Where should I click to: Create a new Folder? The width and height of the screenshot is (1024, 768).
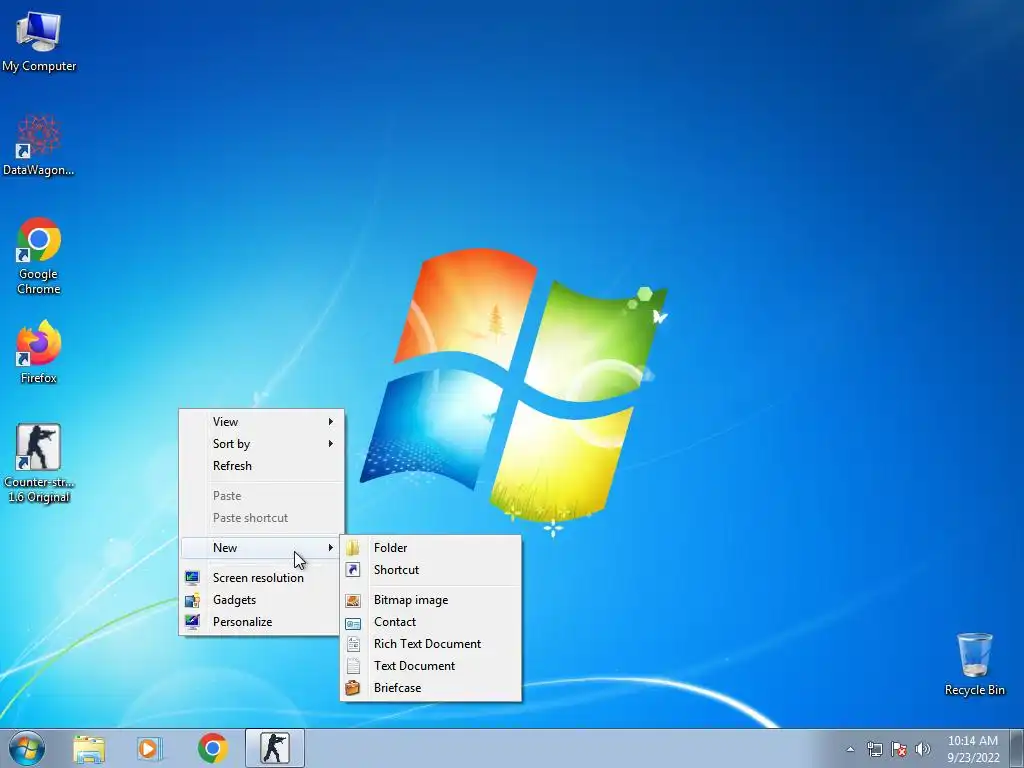click(x=430, y=548)
